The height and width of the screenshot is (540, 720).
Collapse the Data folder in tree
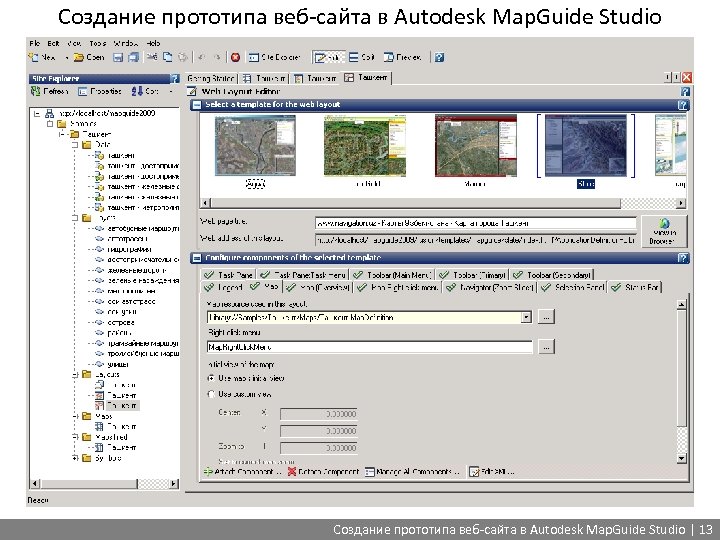point(75,145)
